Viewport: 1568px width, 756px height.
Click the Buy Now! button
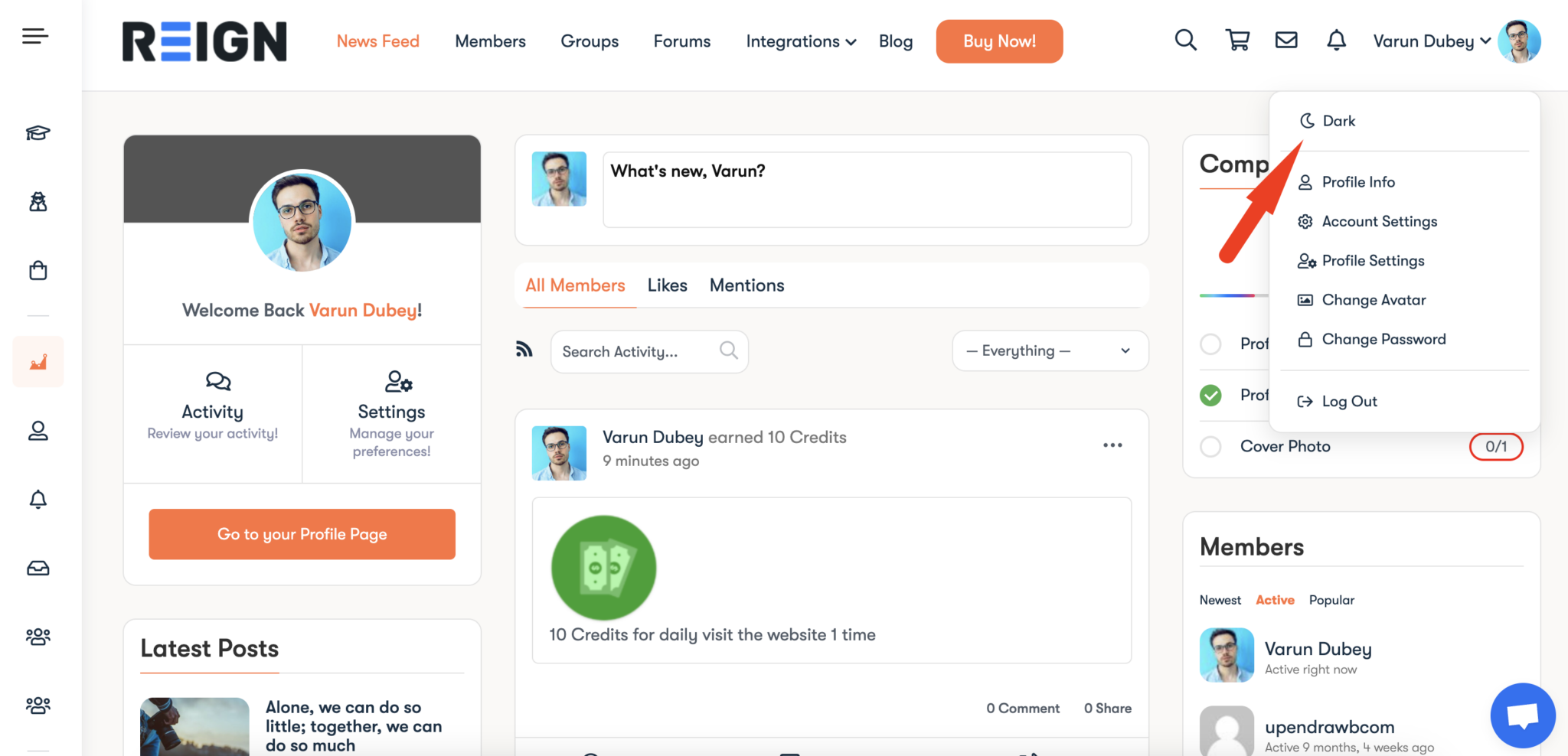[x=999, y=41]
